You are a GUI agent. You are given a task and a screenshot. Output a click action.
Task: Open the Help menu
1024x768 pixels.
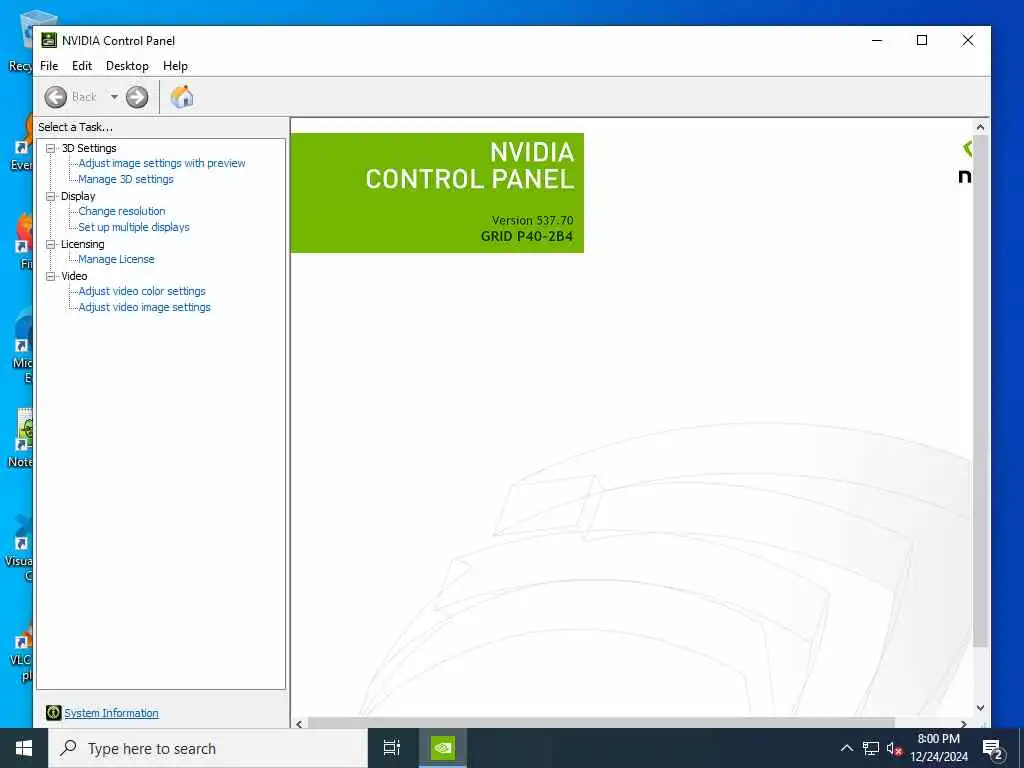pyautogui.click(x=175, y=66)
